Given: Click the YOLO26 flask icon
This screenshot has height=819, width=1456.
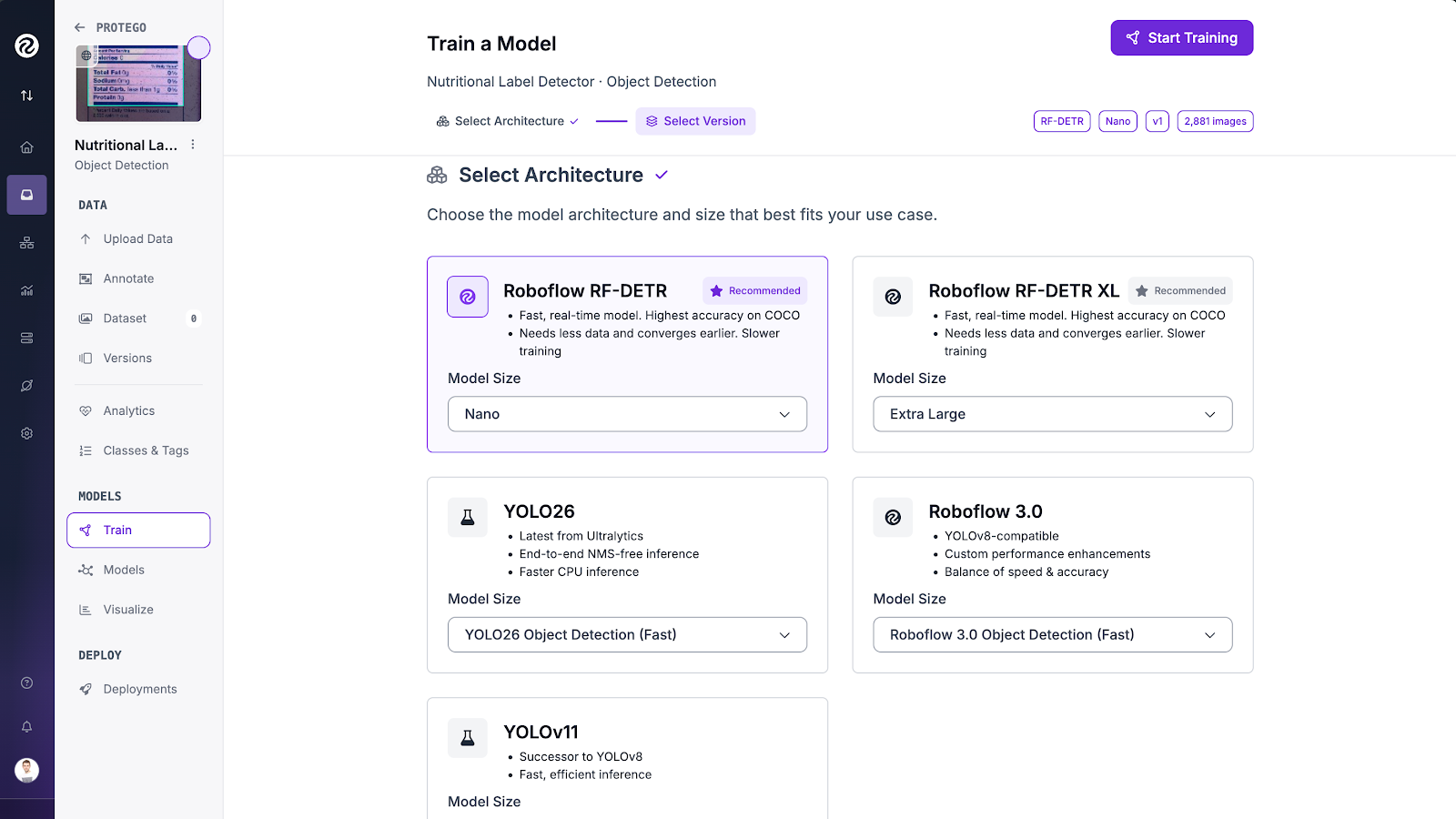Looking at the screenshot, I should pyautogui.click(x=468, y=517).
